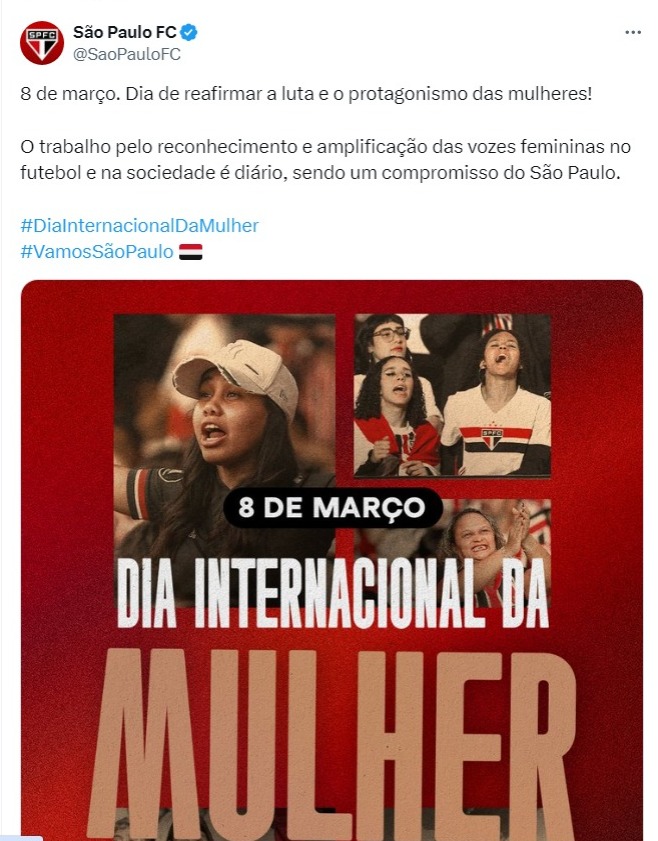Click the blue verified badge

click(x=189, y=32)
